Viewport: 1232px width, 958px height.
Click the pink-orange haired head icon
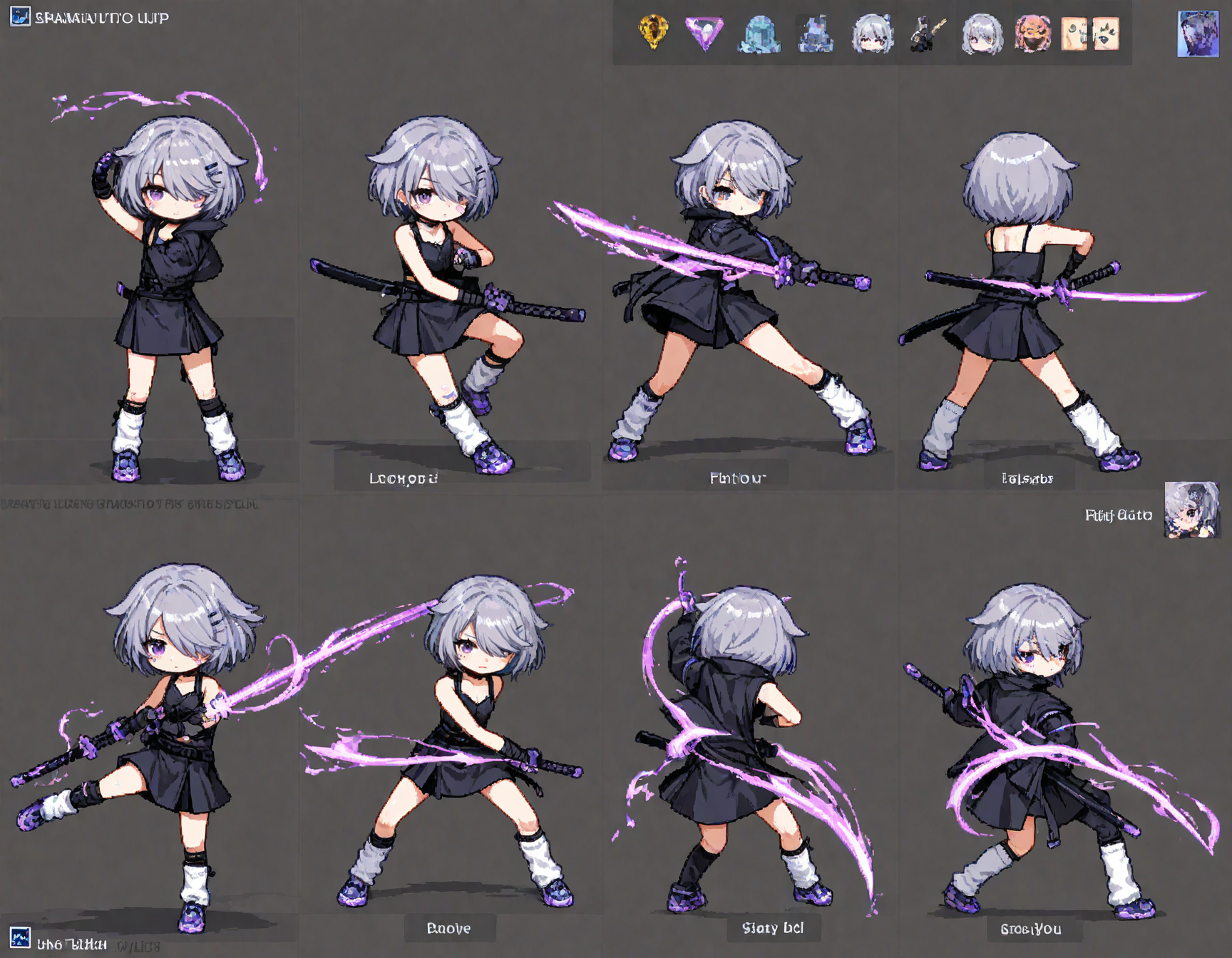click(x=1032, y=34)
